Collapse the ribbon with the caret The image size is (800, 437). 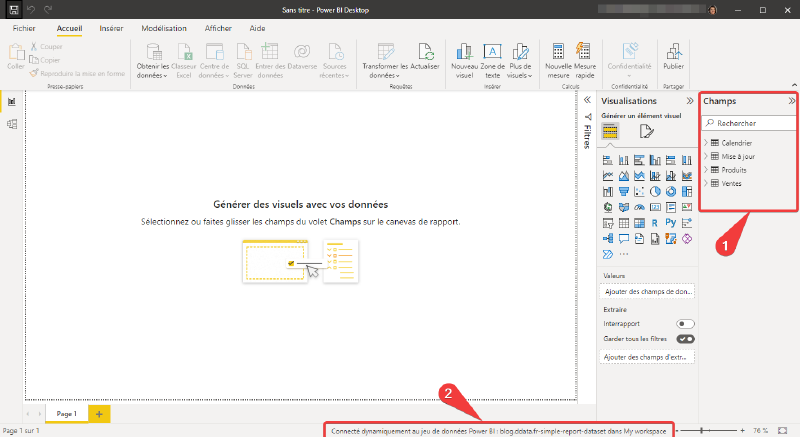[794, 85]
